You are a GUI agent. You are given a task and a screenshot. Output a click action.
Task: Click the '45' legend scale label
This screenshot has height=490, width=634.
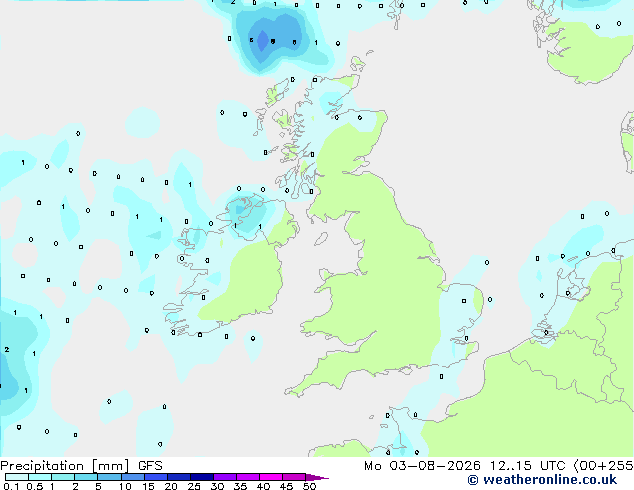286,486
